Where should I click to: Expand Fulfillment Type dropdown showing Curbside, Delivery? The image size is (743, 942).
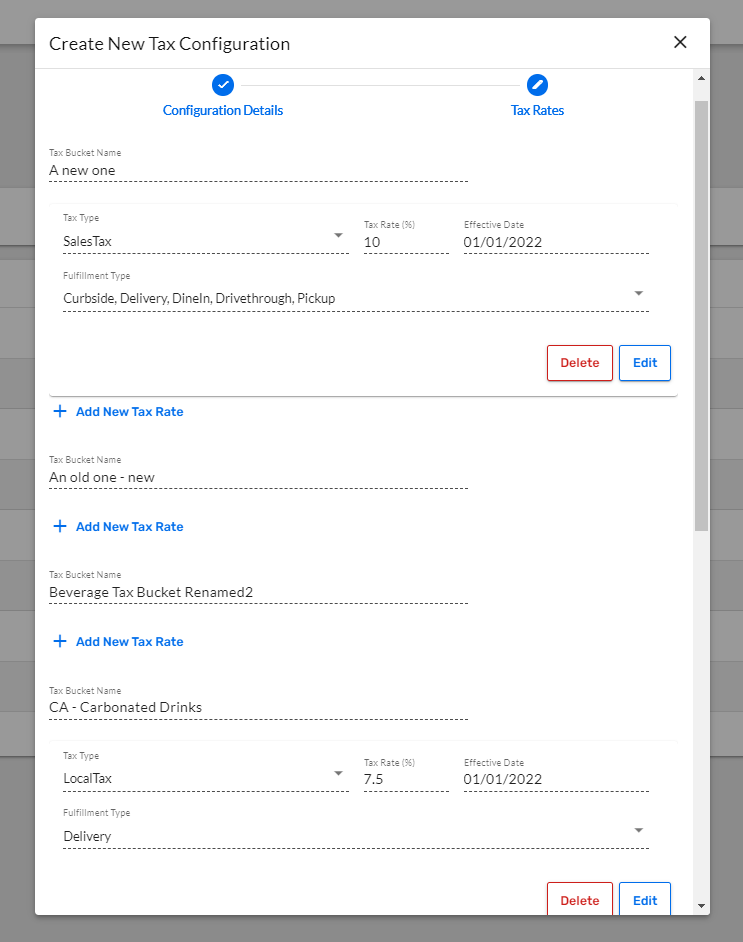356,298
